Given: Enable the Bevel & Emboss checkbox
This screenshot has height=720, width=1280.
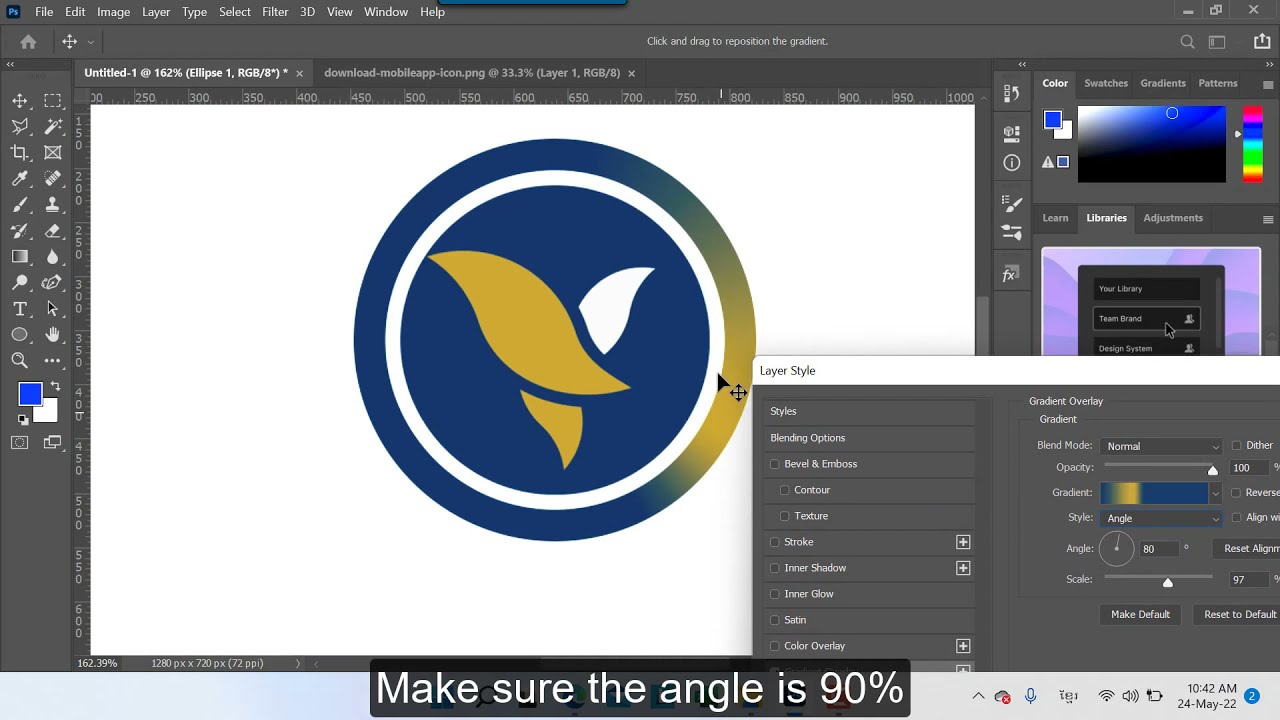Looking at the screenshot, I should coord(774,464).
